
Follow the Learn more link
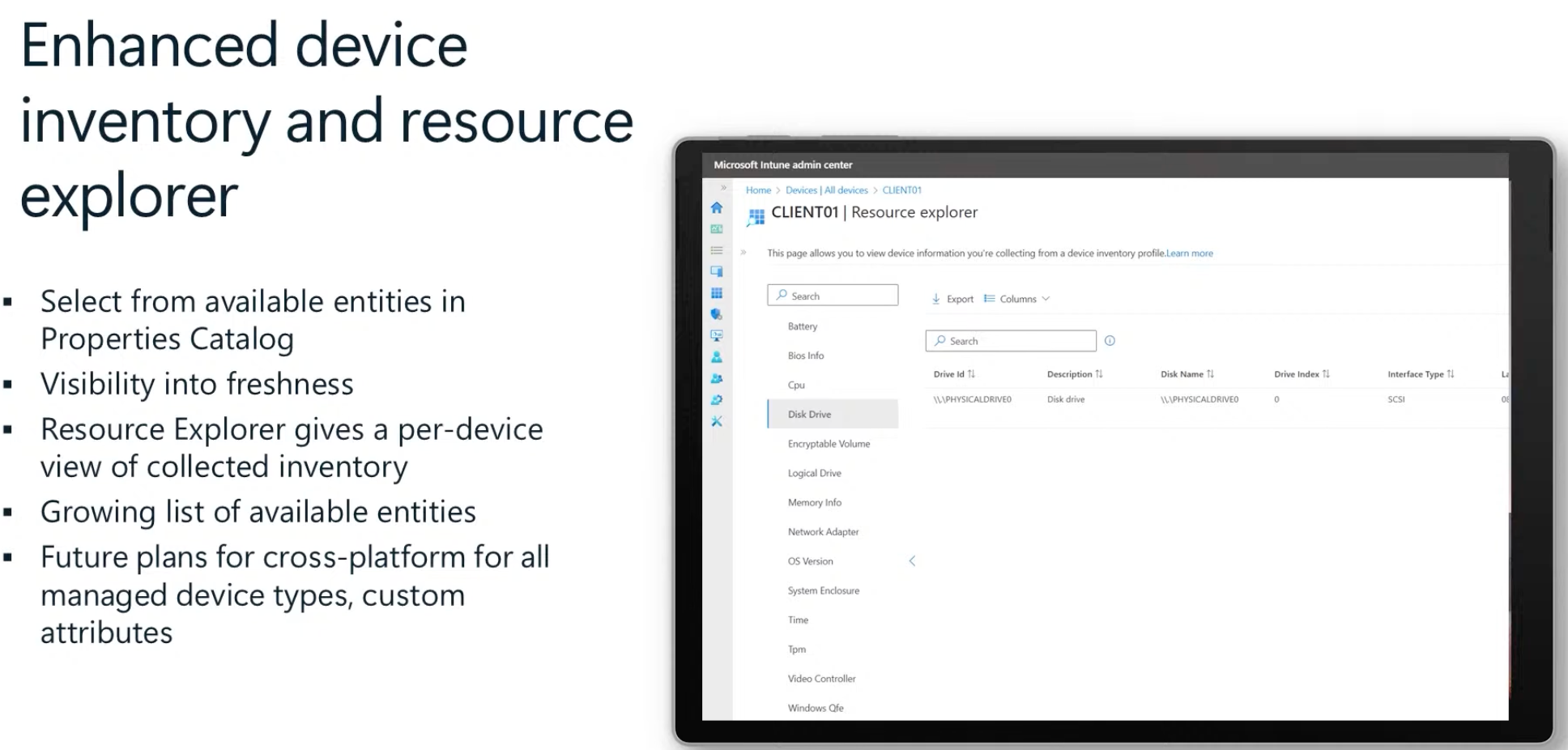pyautogui.click(x=1190, y=254)
